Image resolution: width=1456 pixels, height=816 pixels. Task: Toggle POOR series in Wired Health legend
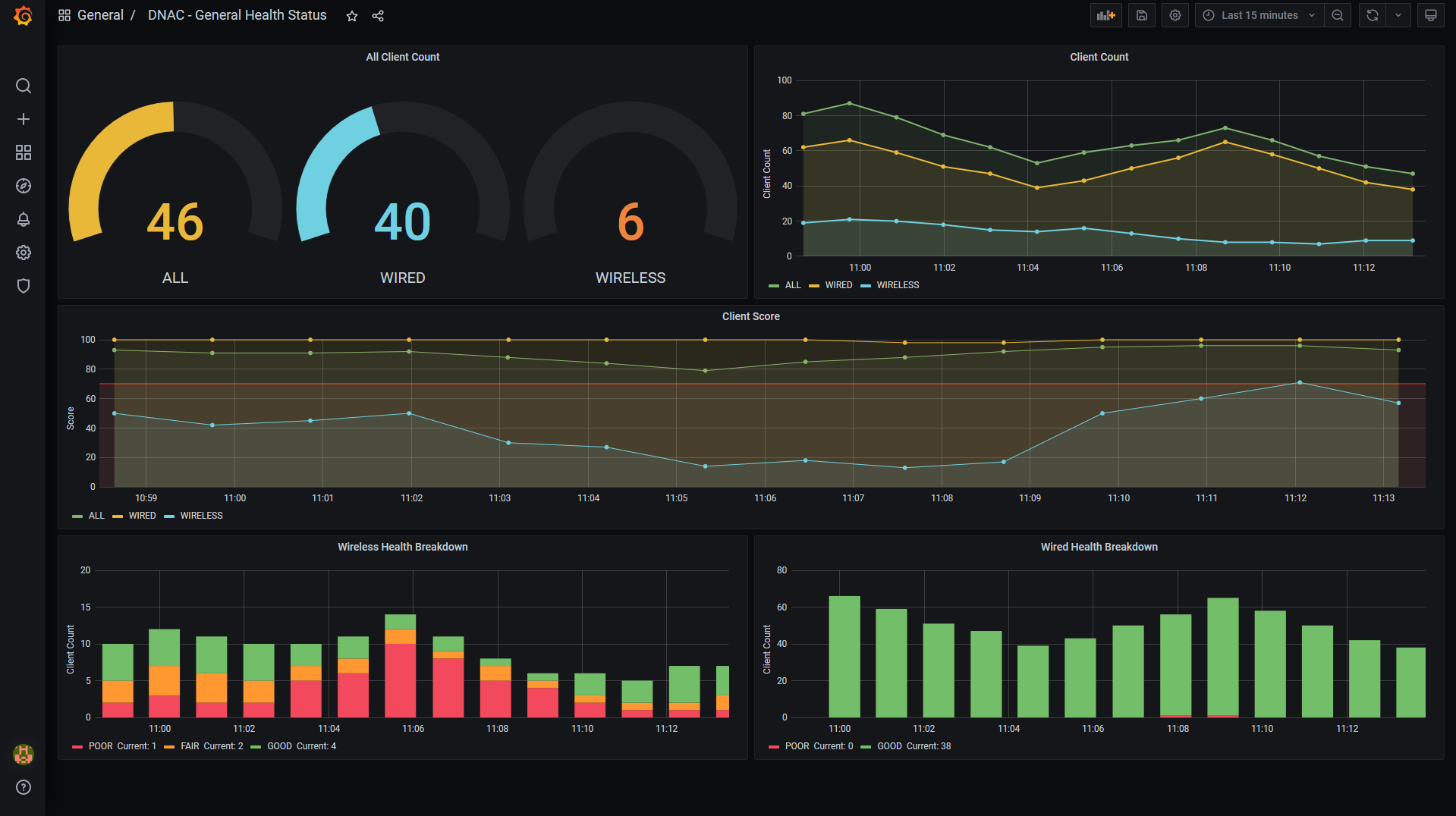pos(797,746)
